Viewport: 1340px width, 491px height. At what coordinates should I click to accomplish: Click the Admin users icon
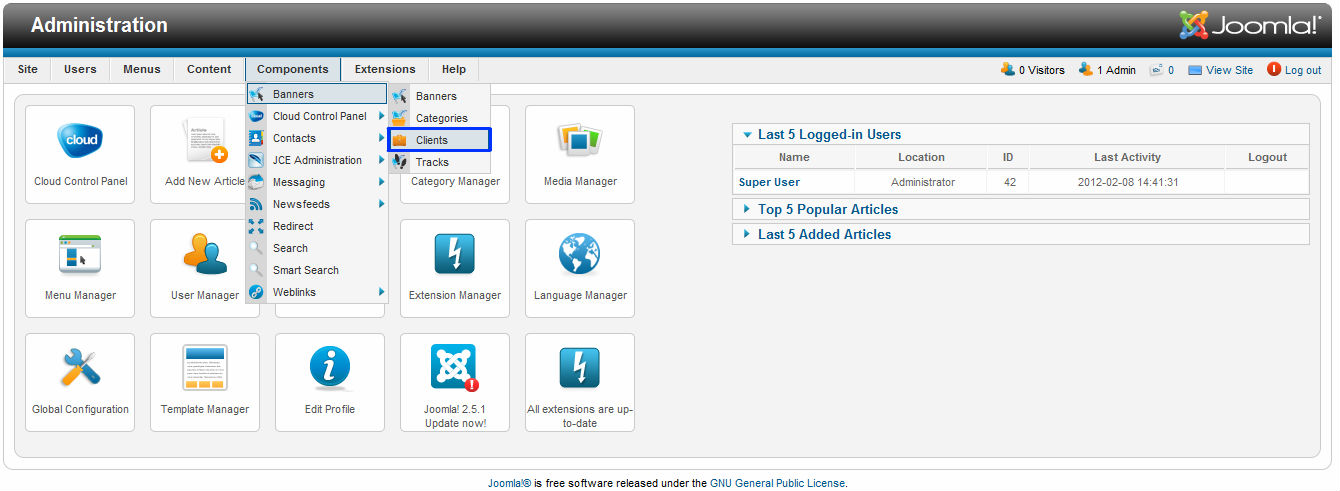[x=1086, y=69]
